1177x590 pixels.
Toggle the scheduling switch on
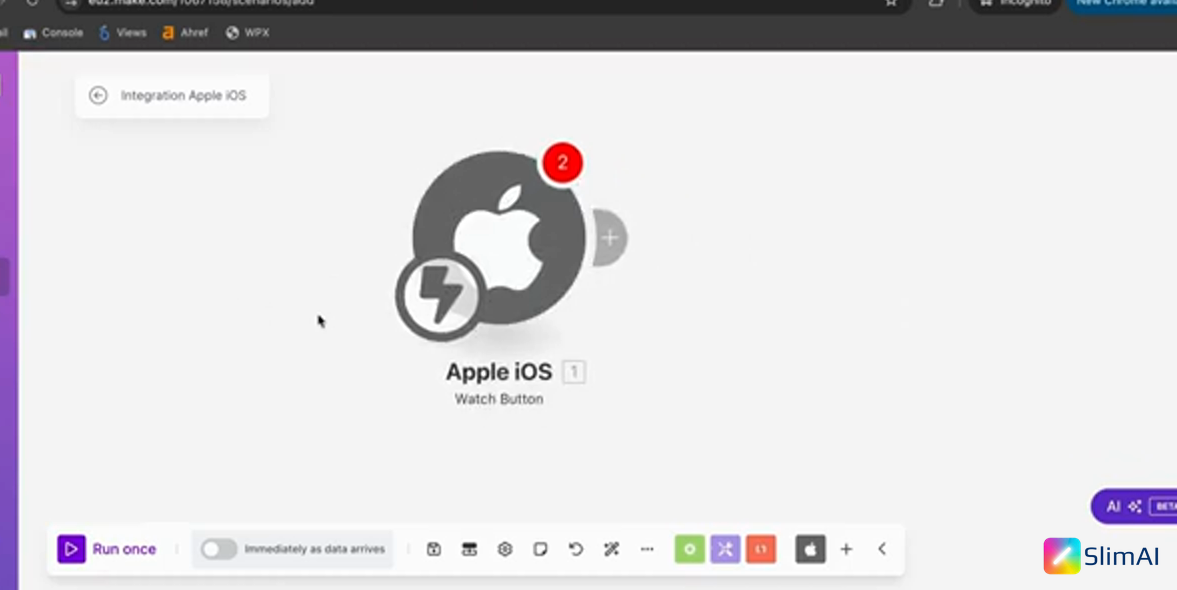218,549
